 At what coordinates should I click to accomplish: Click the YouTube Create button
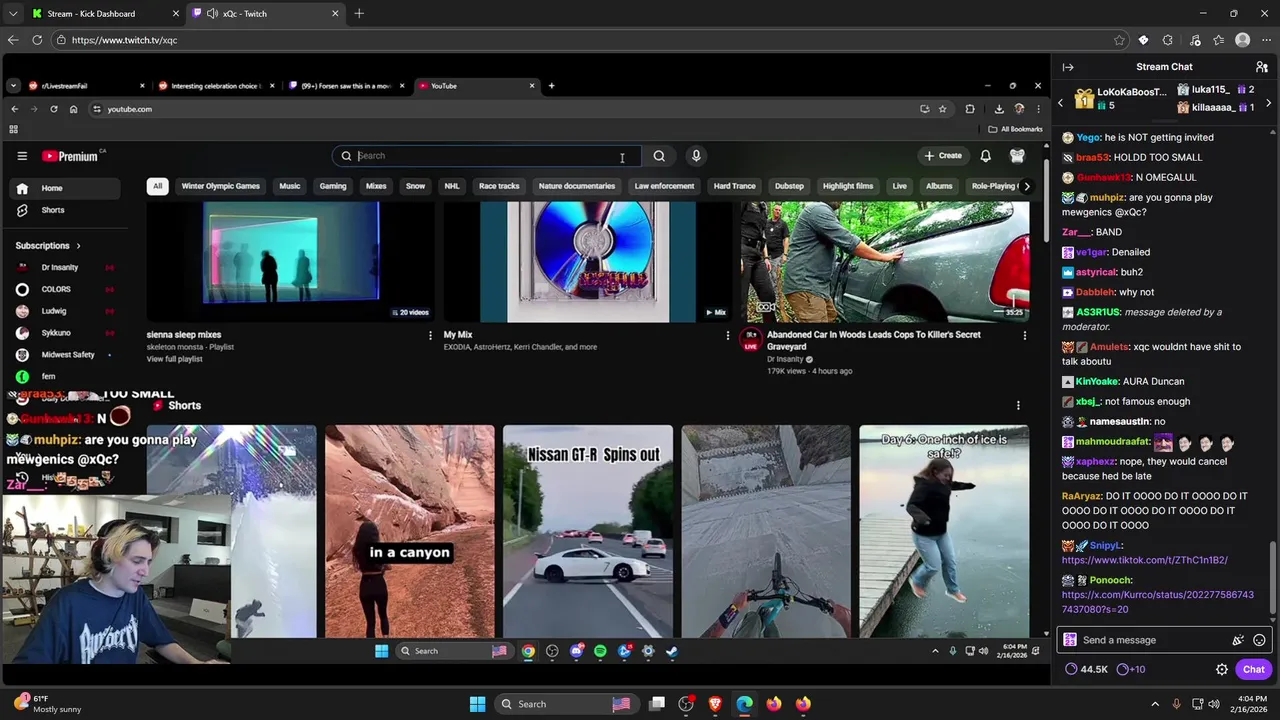[943, 156]
